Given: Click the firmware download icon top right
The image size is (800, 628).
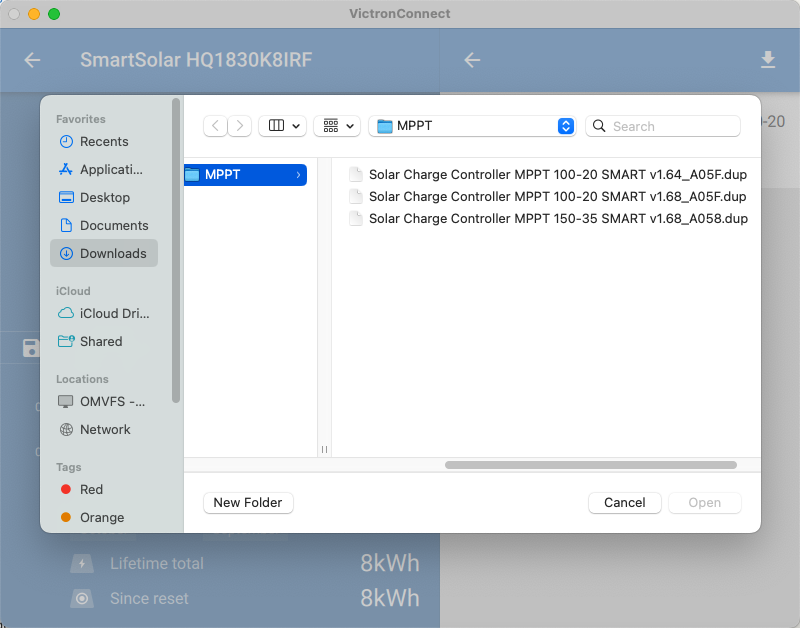Looking at the screenshot, I should point(768,60).
